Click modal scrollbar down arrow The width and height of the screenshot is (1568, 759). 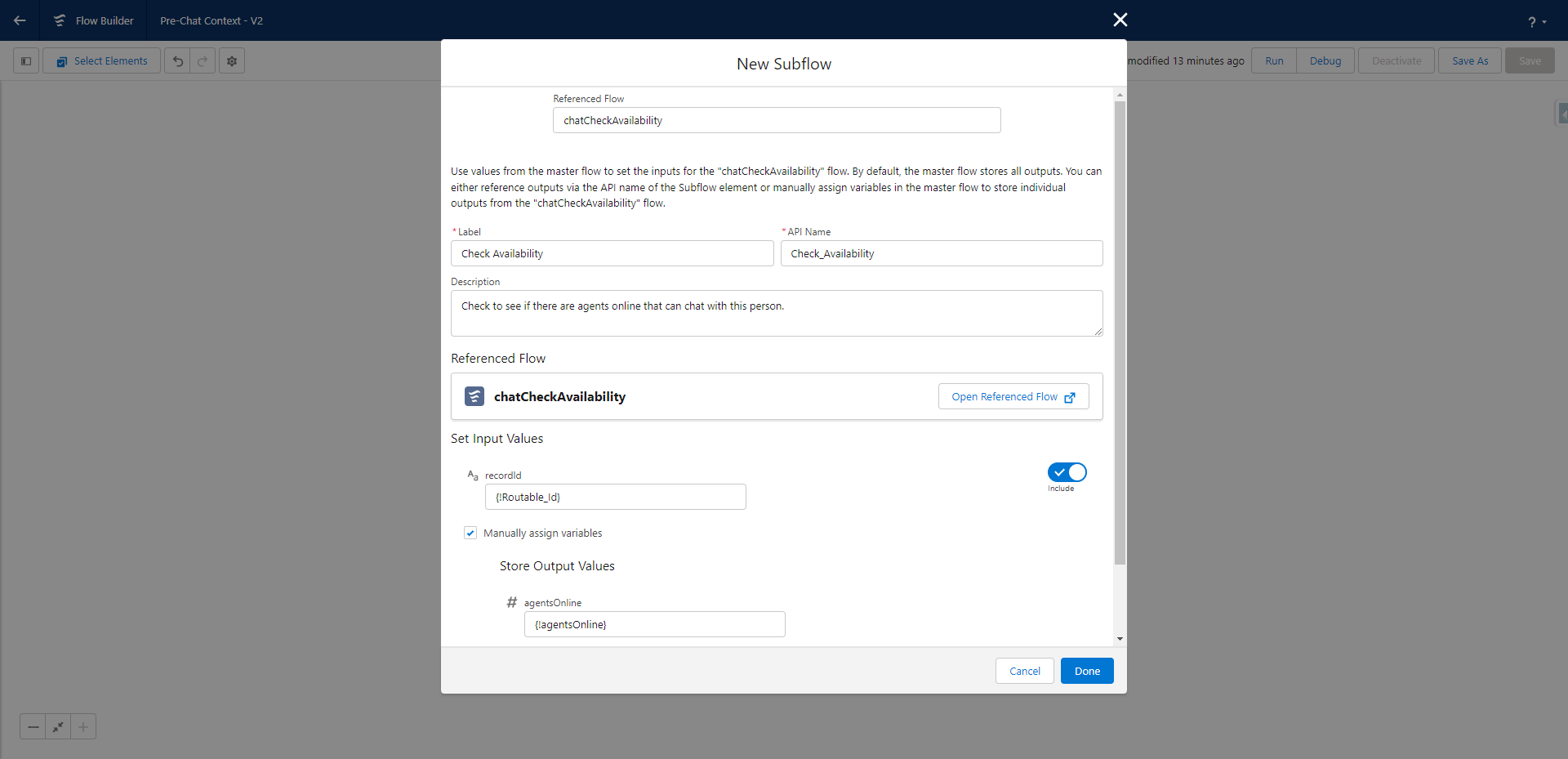point(1120,639)
